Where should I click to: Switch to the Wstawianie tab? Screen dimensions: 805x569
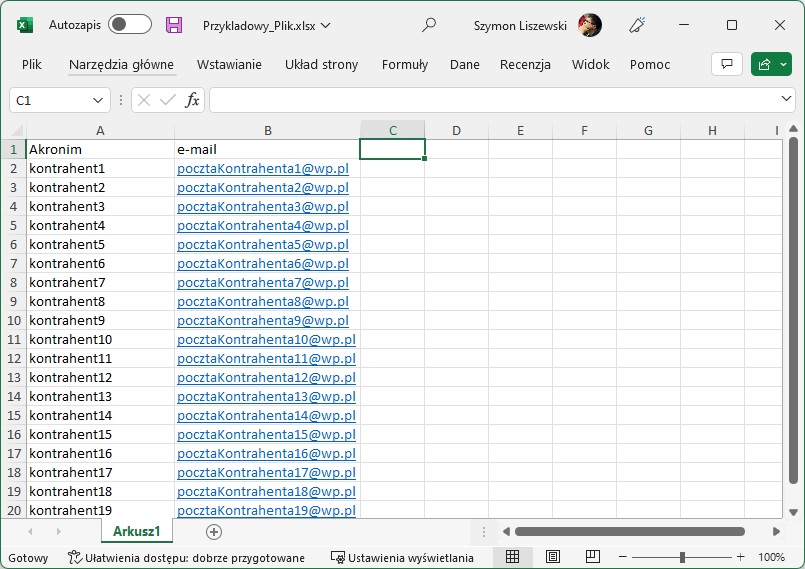click(x=229, y=65)
